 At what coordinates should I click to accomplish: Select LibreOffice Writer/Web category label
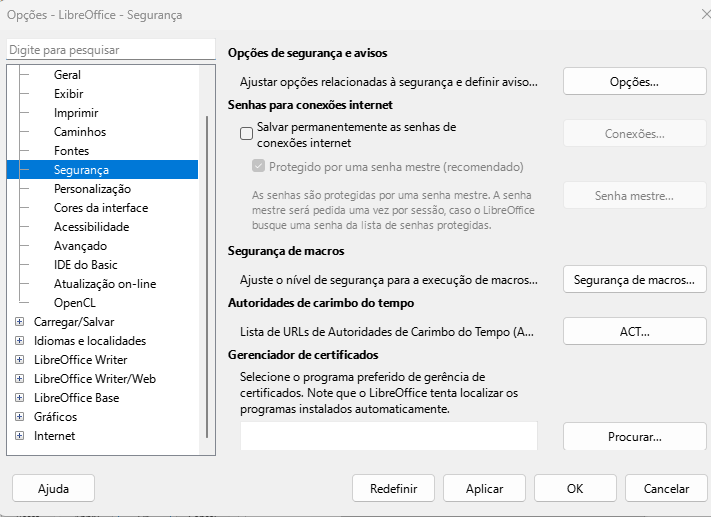pyautogui.click(x=95, y=379)
